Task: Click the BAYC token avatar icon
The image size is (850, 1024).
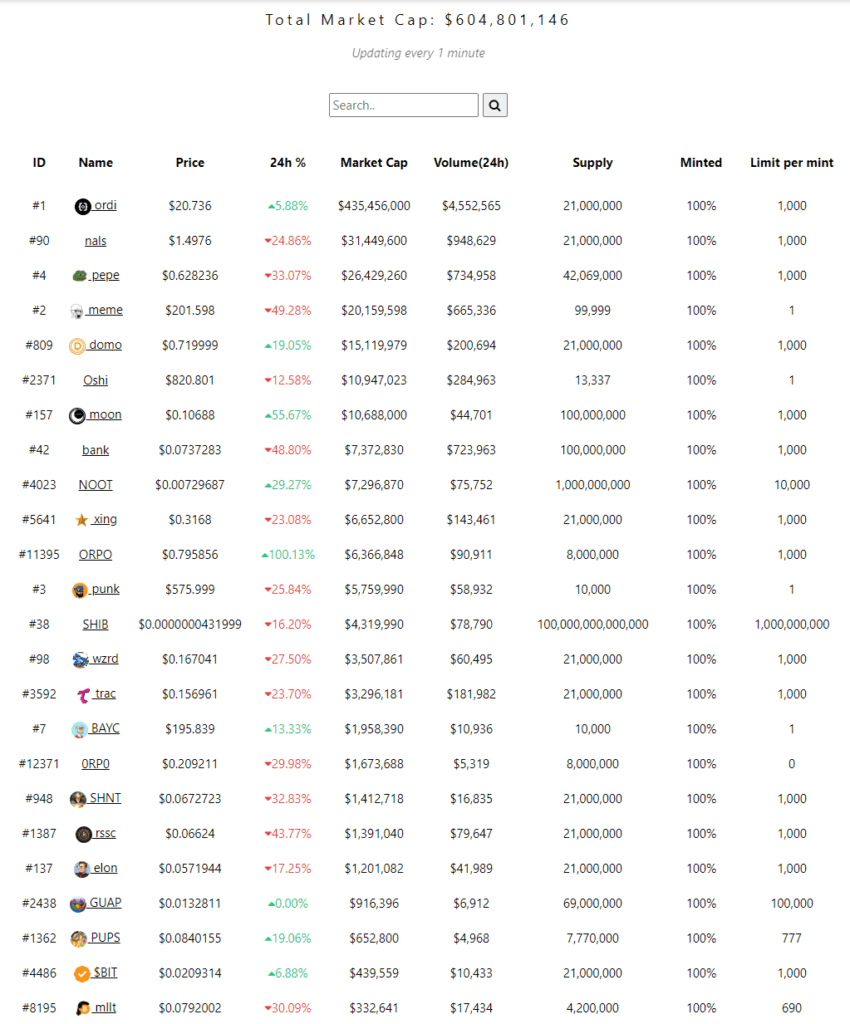Action: [80, 729]
